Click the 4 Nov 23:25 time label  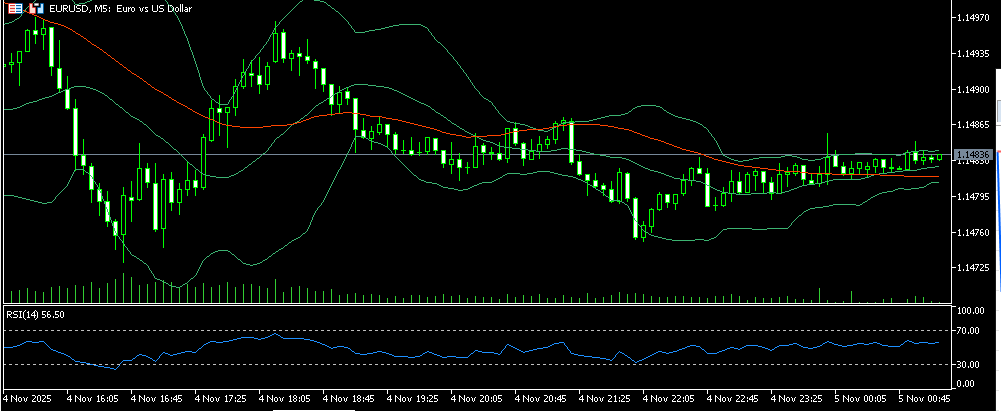[797, 397]
